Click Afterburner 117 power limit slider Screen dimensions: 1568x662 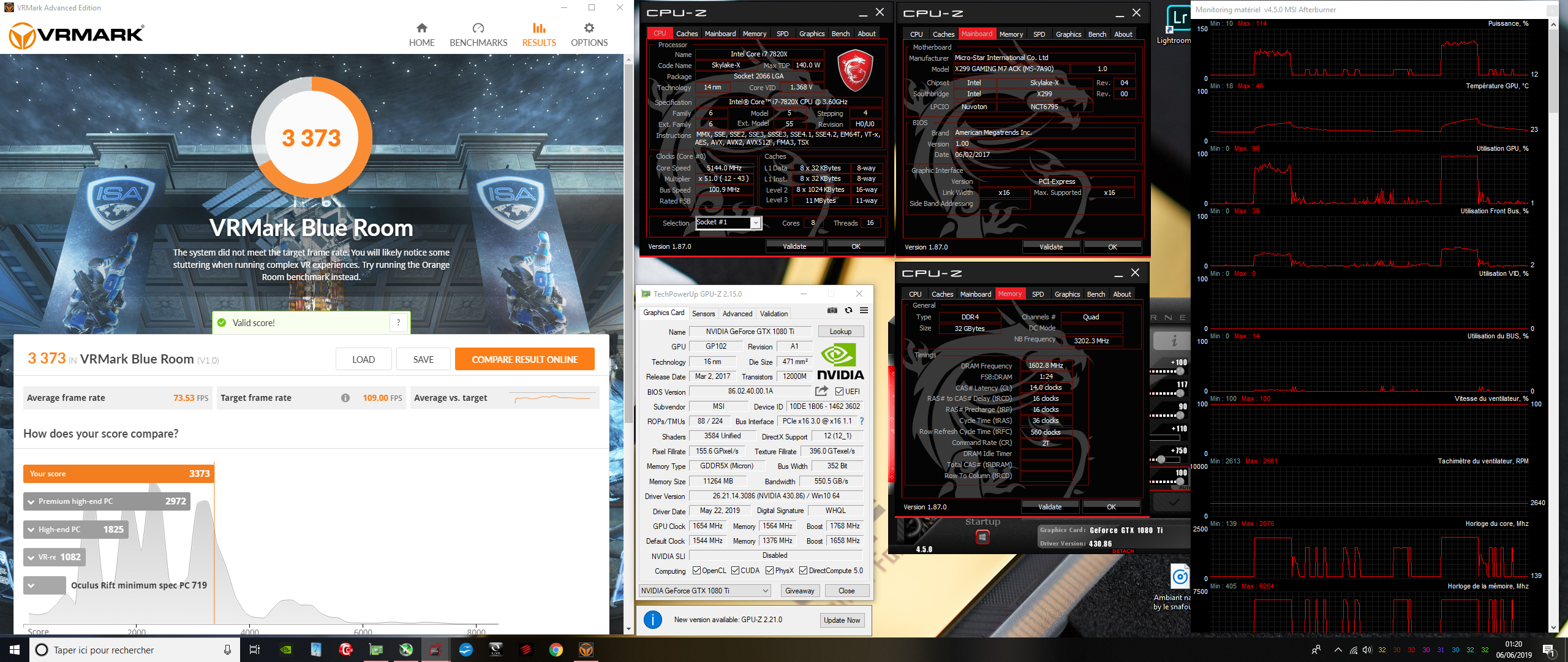click(x=1180, y=393)
